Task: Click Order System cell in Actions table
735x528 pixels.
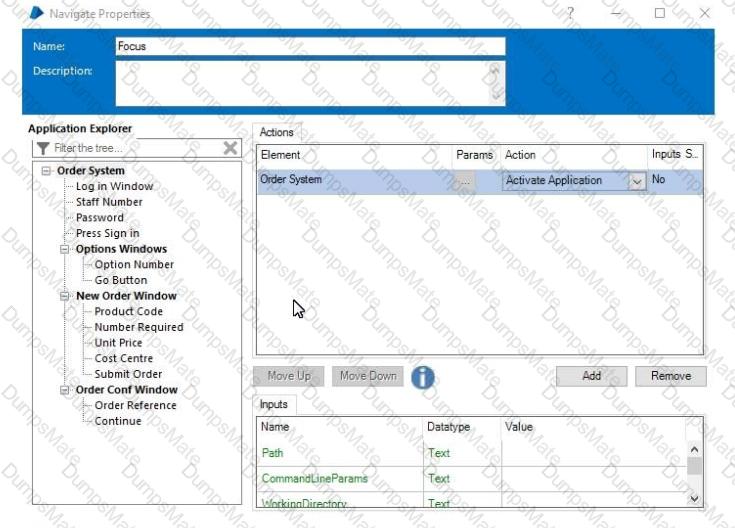Action: [x=354, y=181]
